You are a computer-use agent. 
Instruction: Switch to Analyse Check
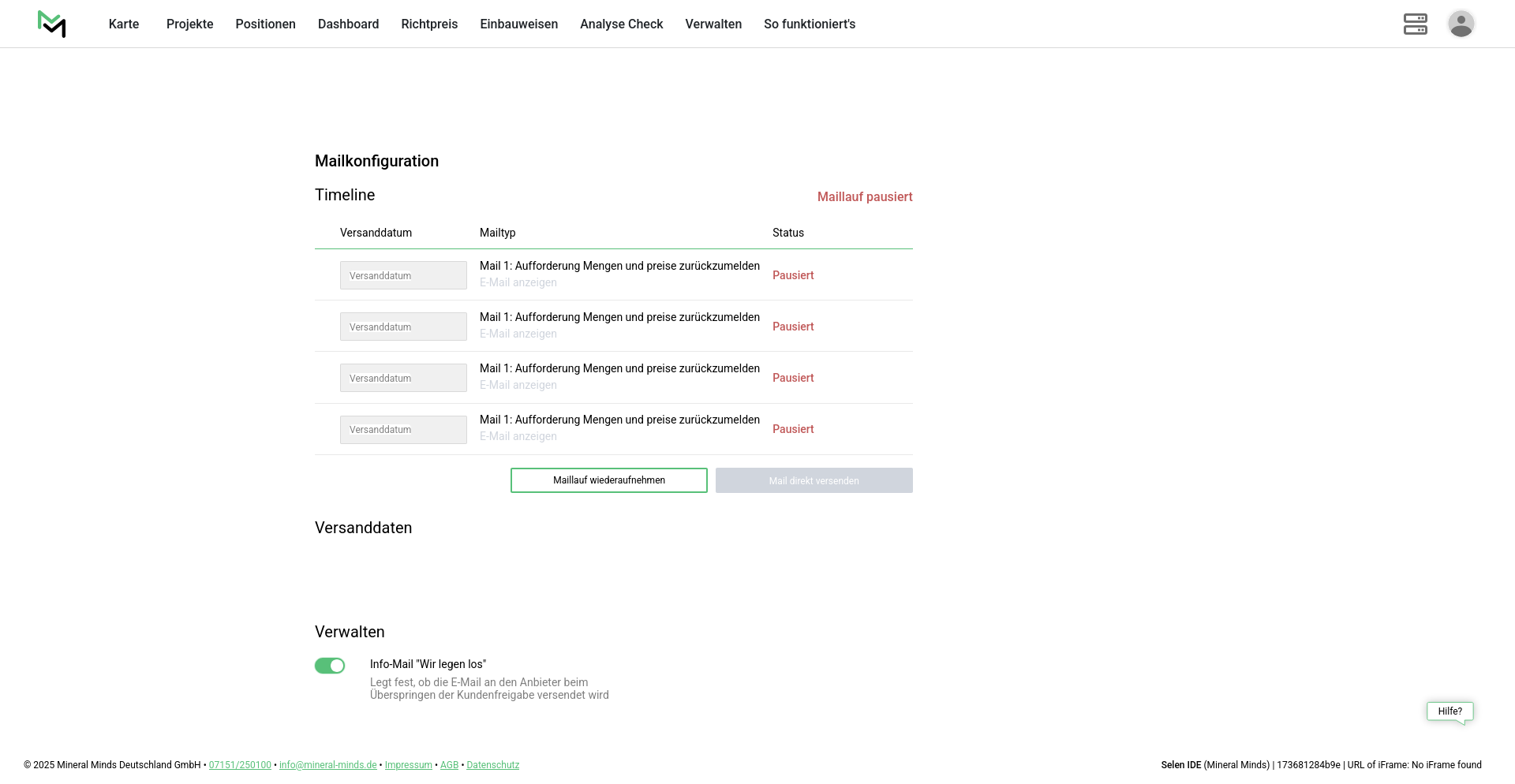(x=621, y=24)
